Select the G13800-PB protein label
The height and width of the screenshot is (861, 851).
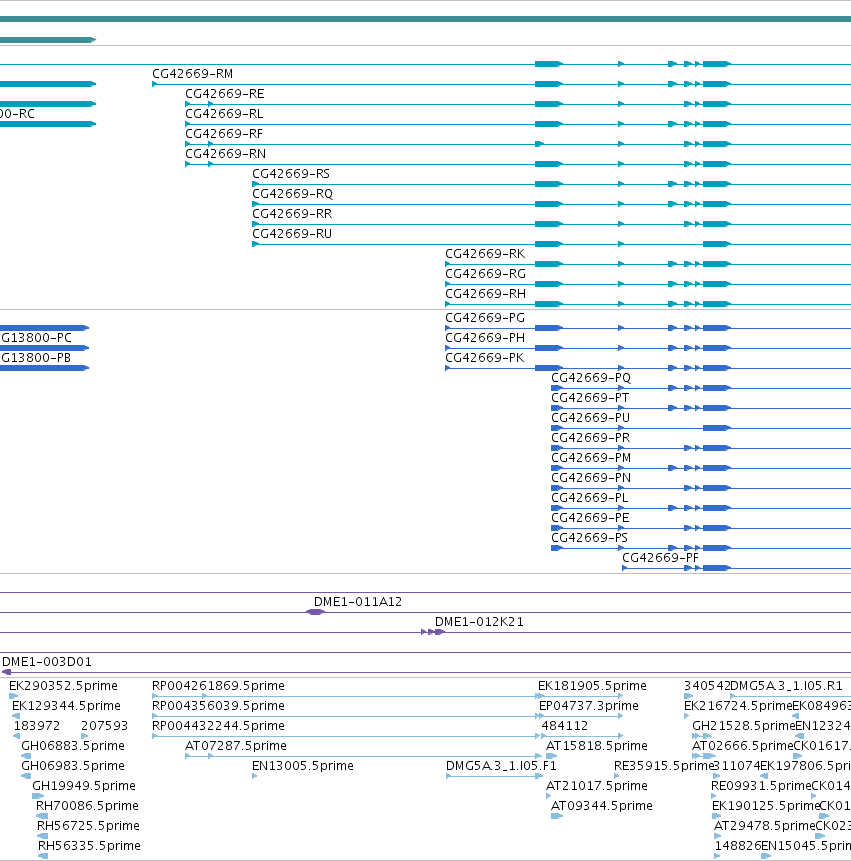click(36, 358)
